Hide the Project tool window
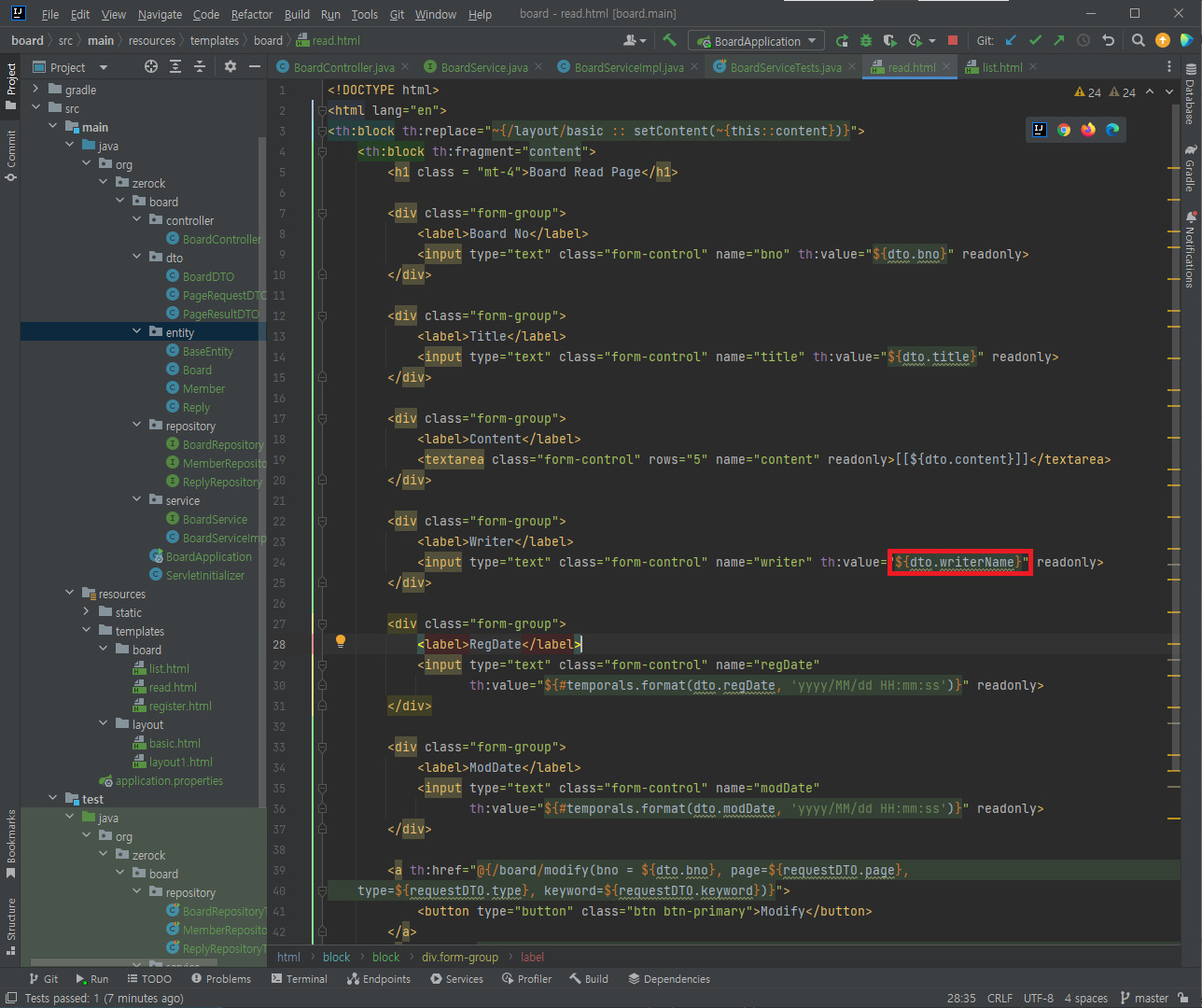 254,66
